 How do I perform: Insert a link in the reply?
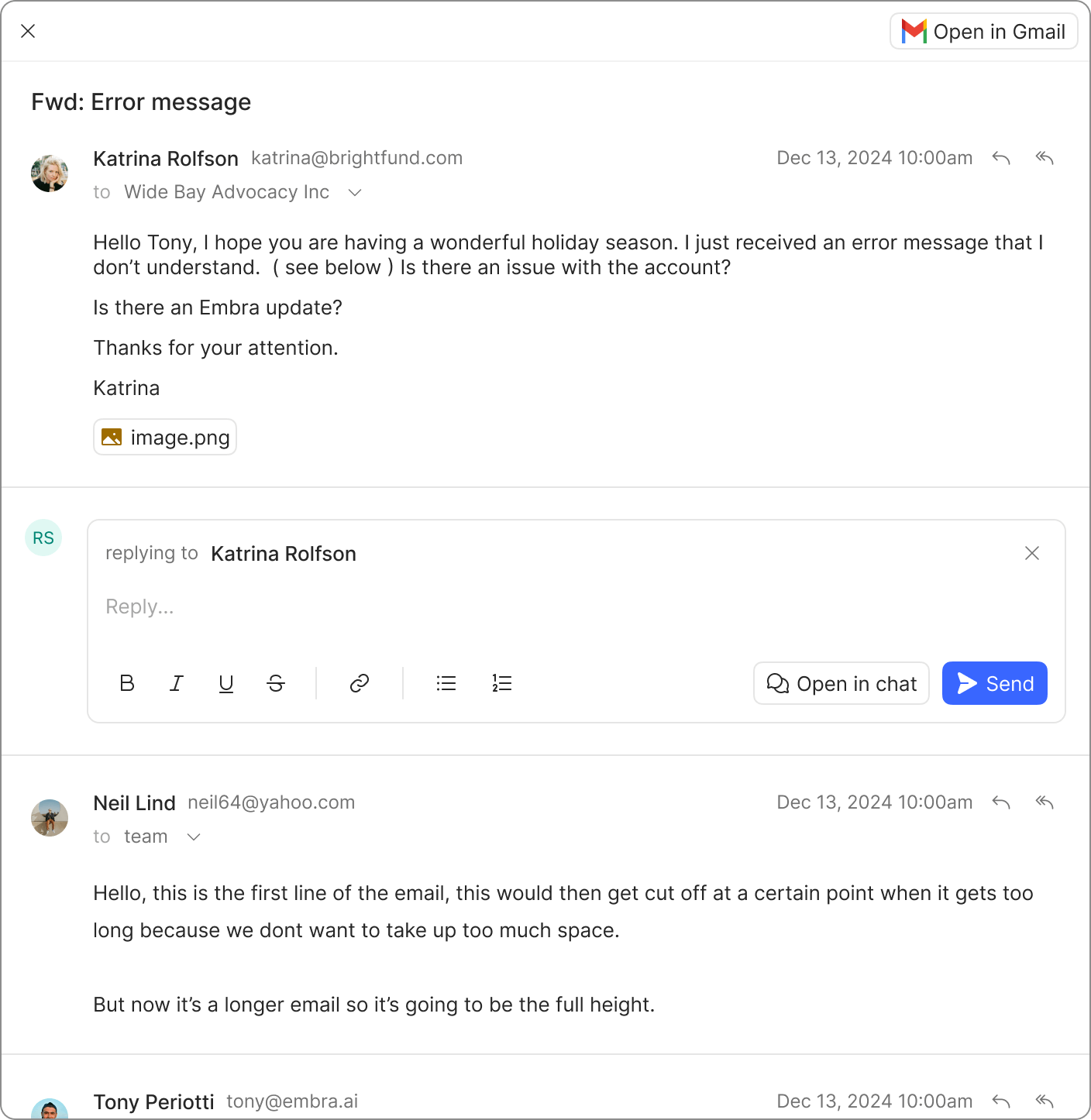[x=360, y=683]
